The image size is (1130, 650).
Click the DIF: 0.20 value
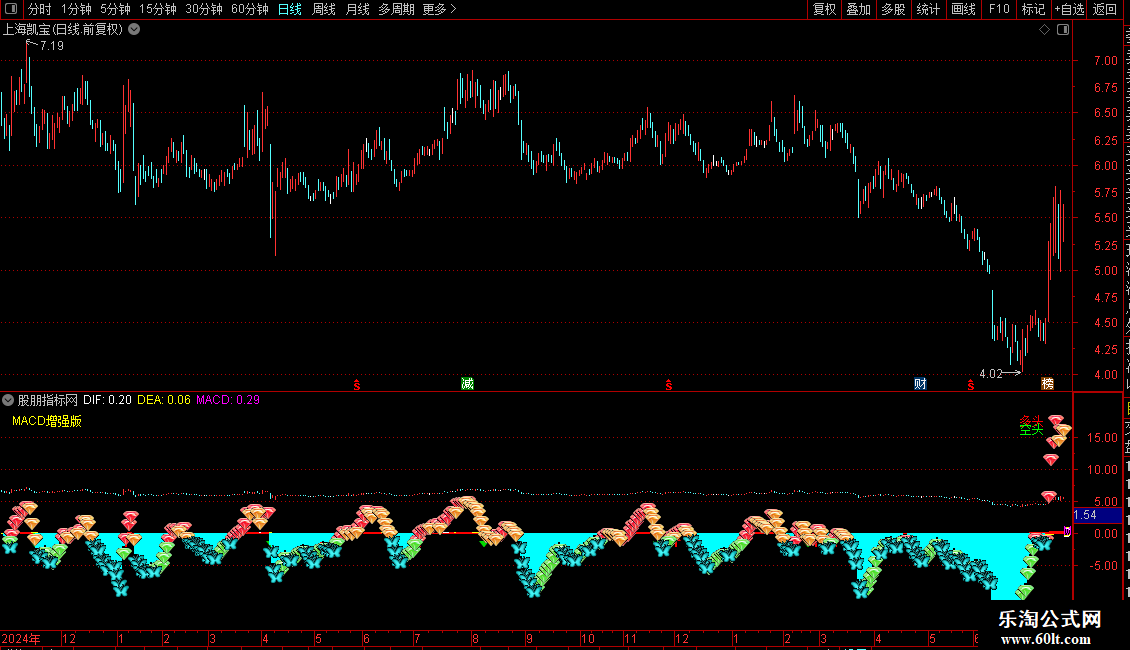pyautogui.click(x=107, y=400)
